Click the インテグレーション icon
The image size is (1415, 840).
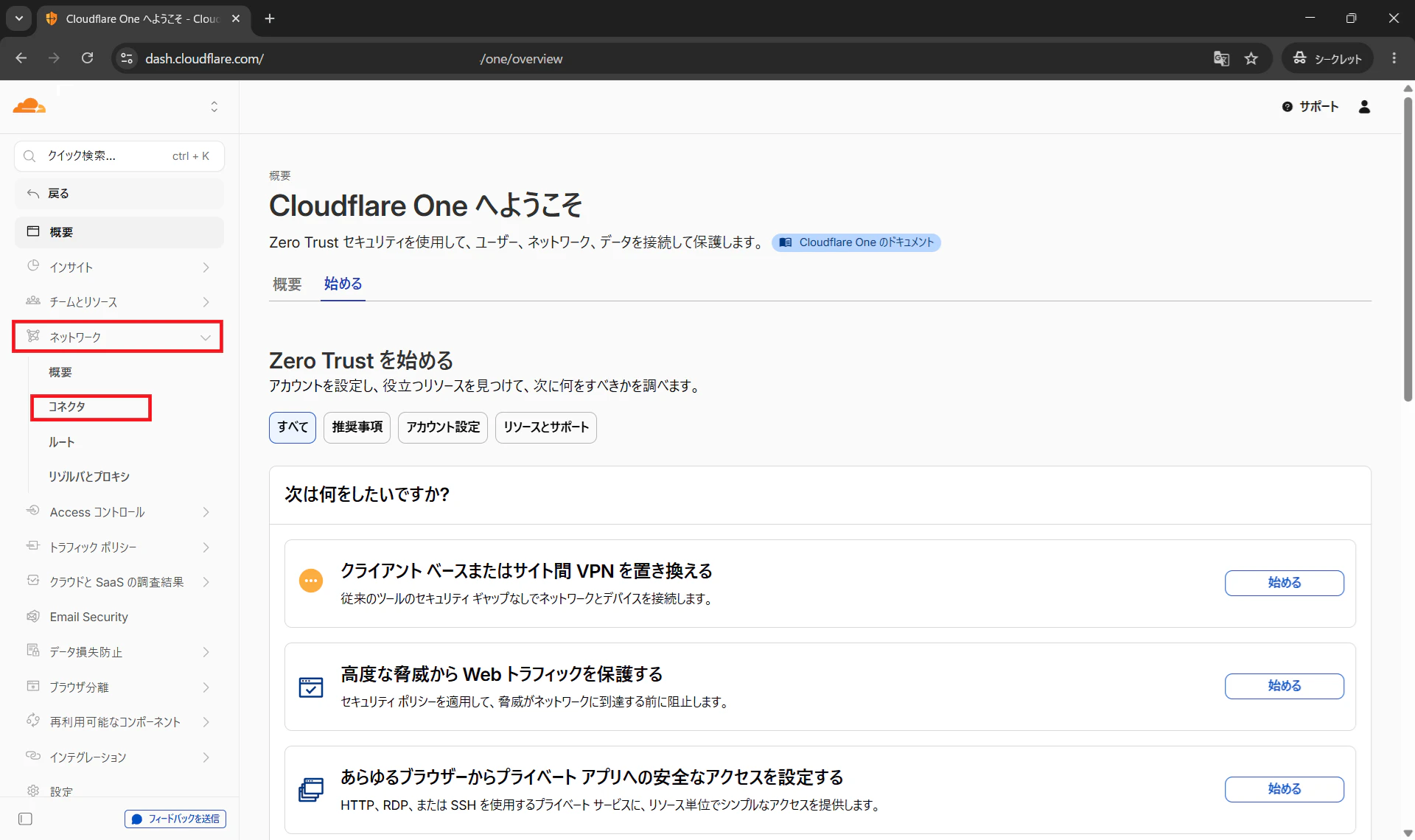[33, 756]
